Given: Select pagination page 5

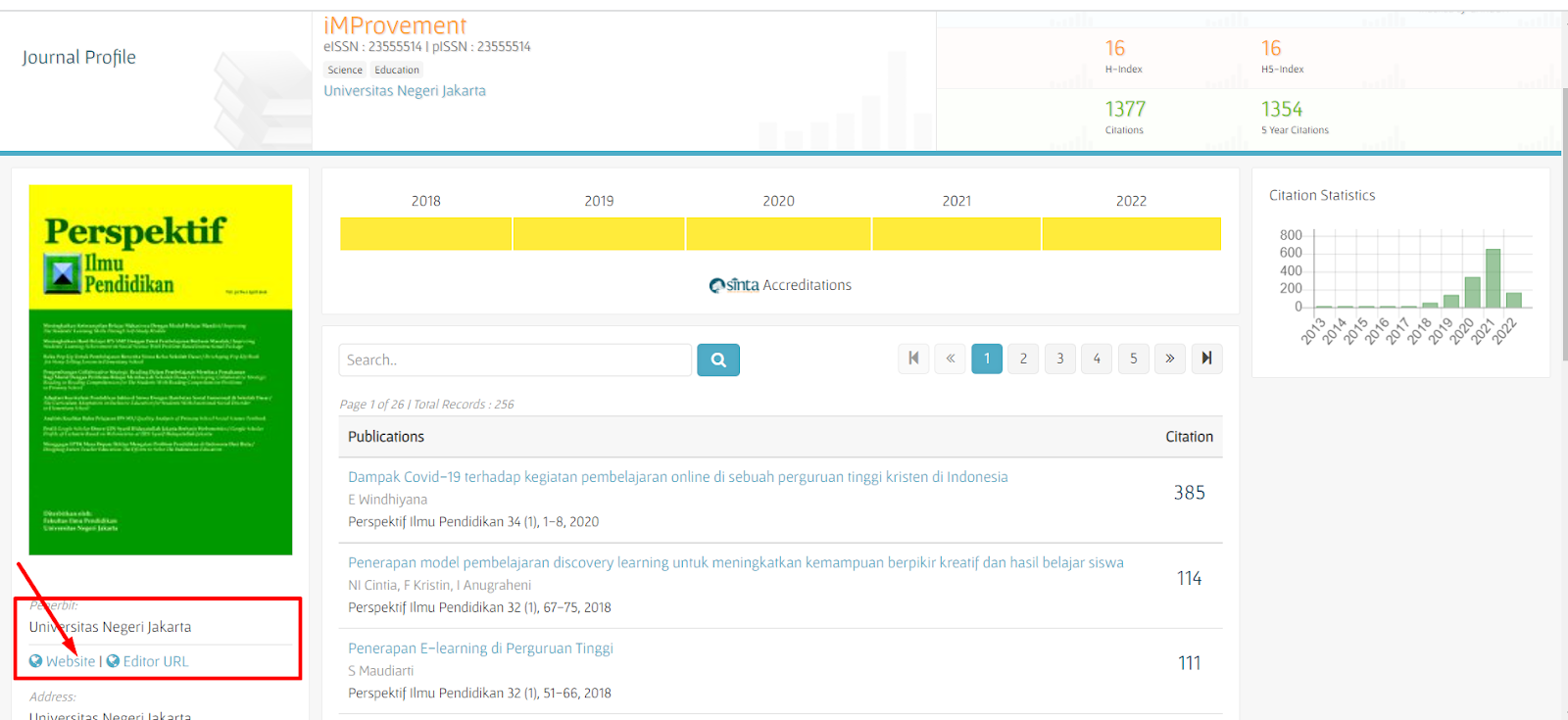Looking at the screenshot, I should pos(1134,359).
